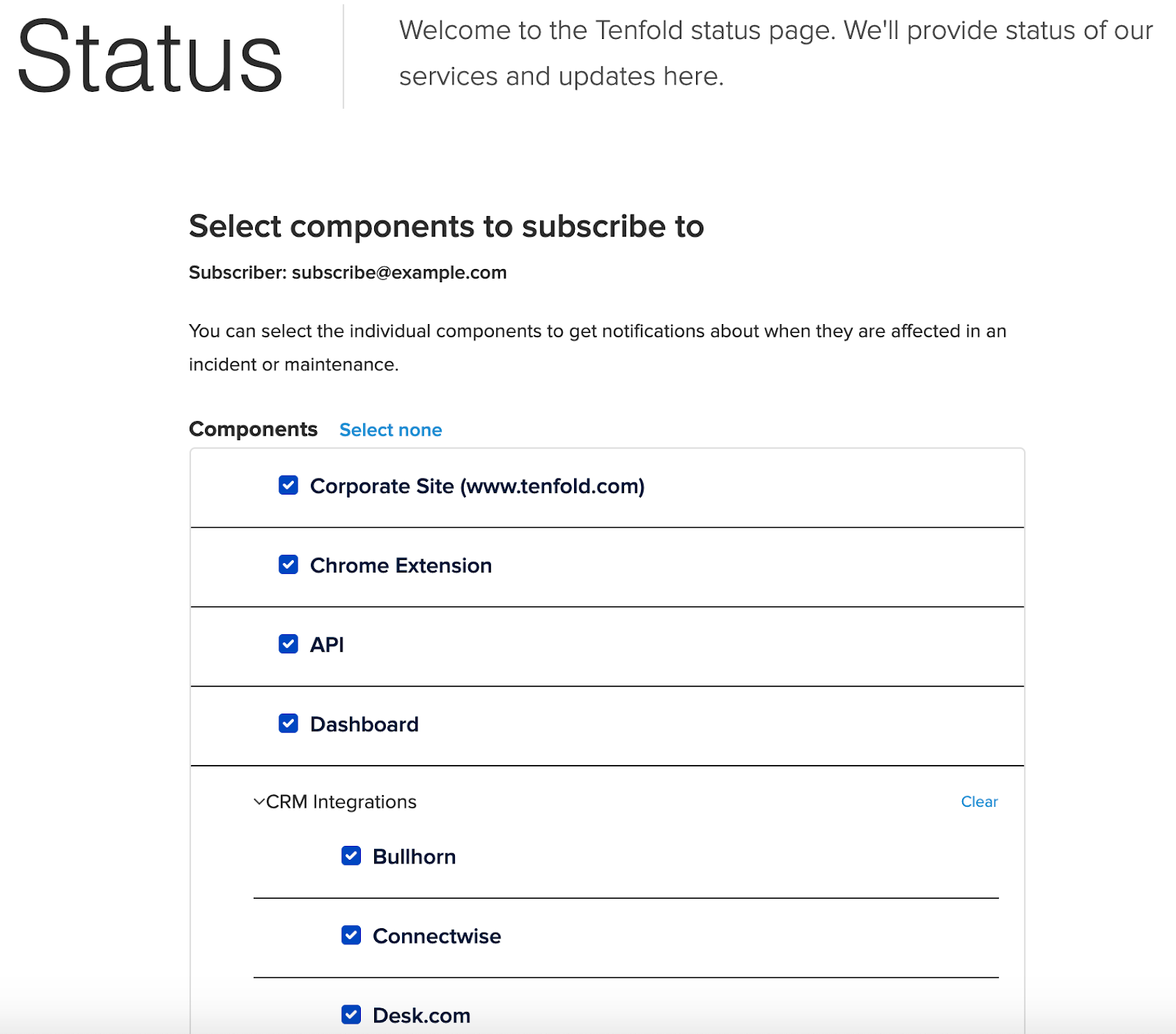Toggle the Dashboard component row

pyautogui.click(x=365, y=724)
